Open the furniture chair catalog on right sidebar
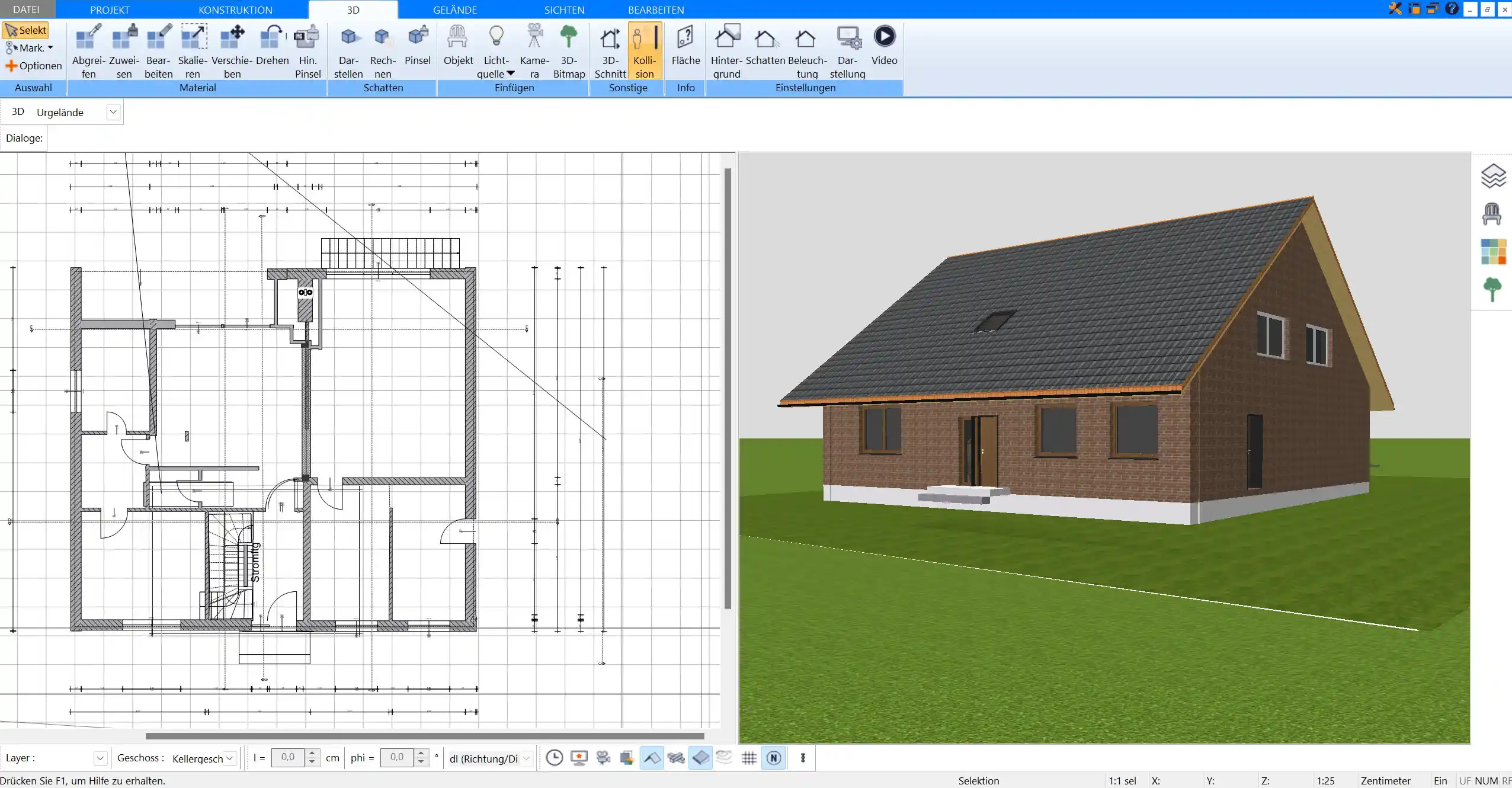The height and width of the screenshot is (788, 1512). click(1492, 214)
